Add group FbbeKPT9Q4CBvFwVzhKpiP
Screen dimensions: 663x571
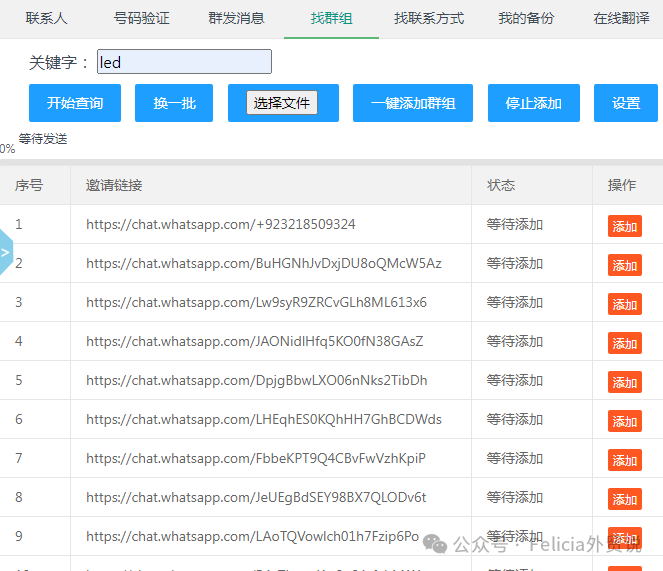(x=625, y=460)
